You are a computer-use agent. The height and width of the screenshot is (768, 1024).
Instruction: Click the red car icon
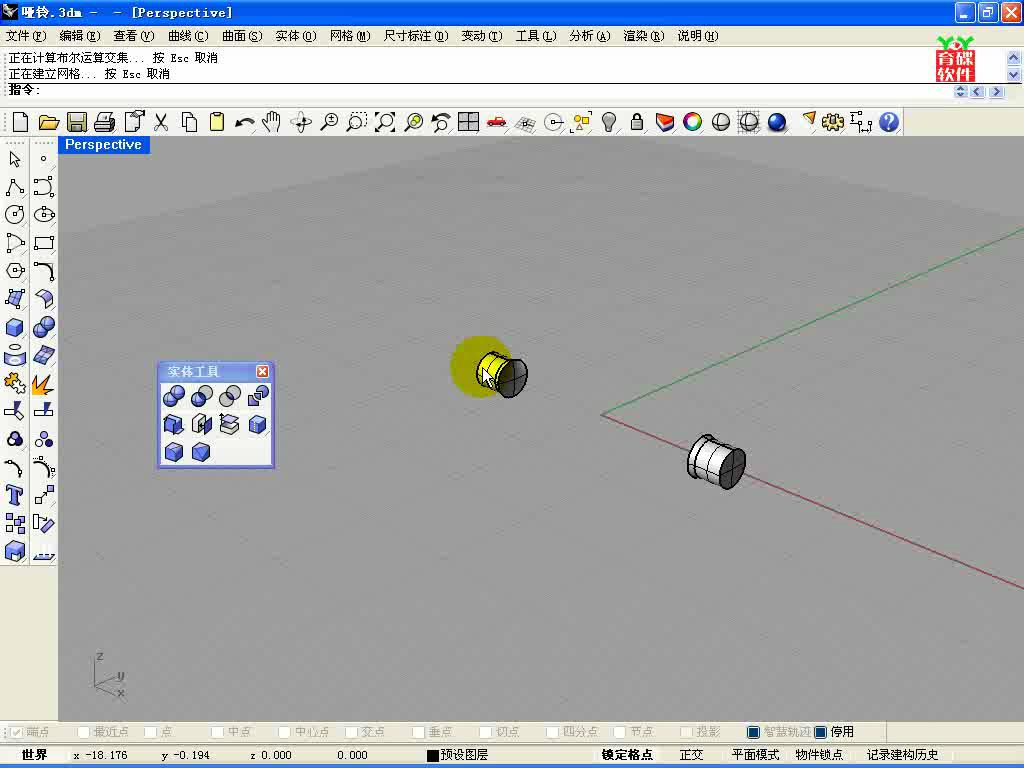[497, 122]
